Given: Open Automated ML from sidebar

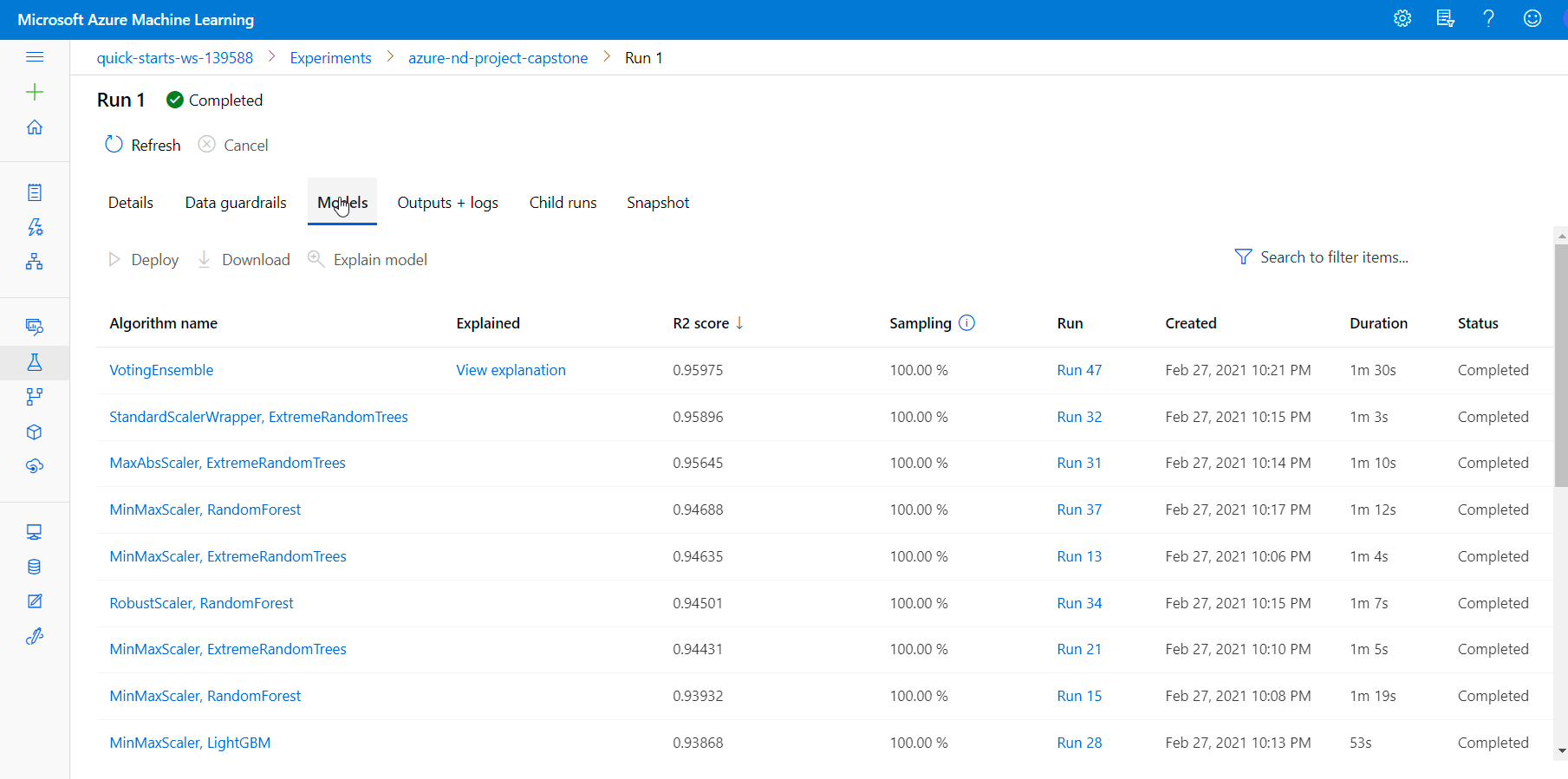Looking at the screenshot, I should coord(35,227).
